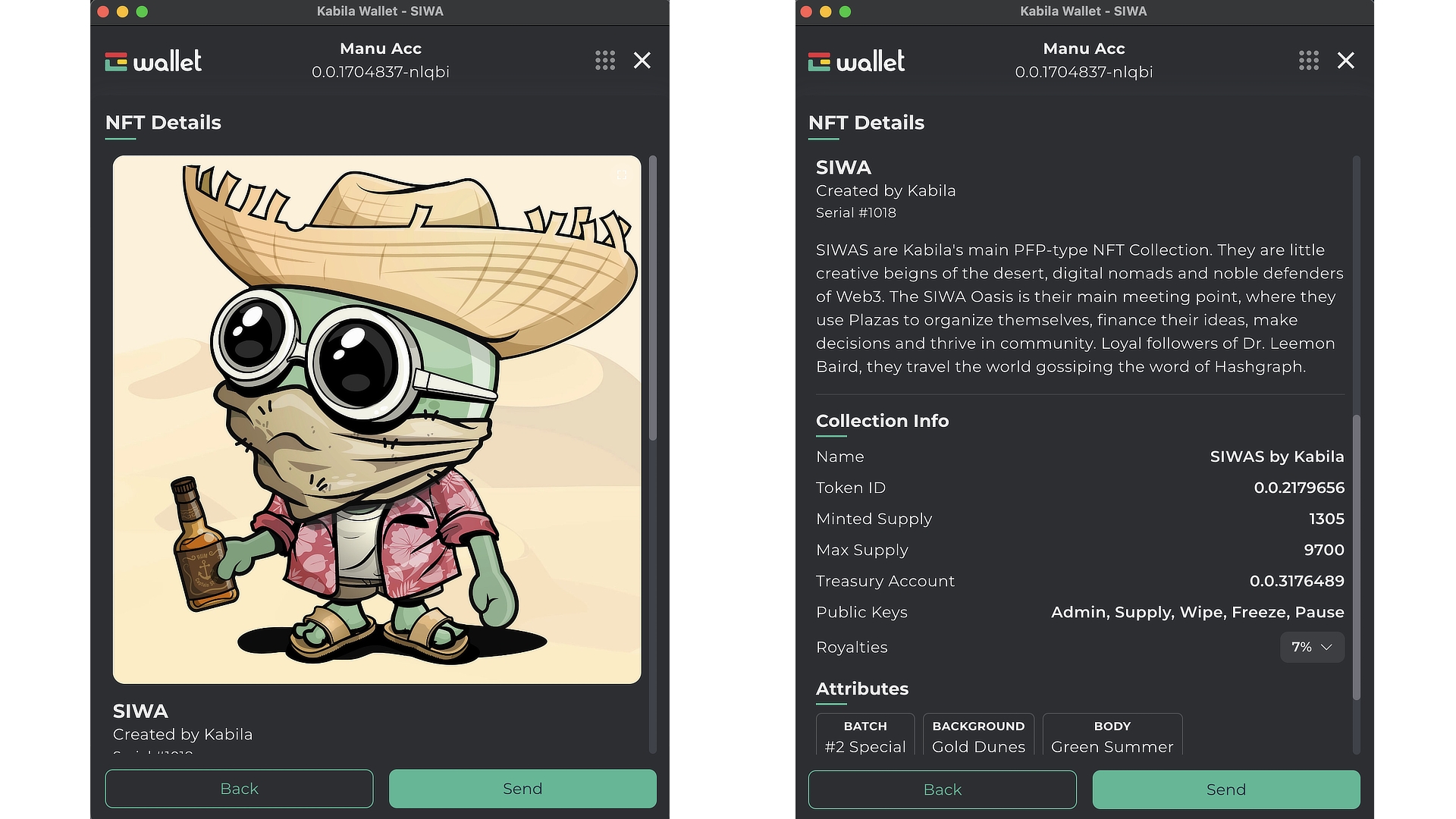Click the Kabila wallet logo above the SIWA artwork

[x=153, y=61]
